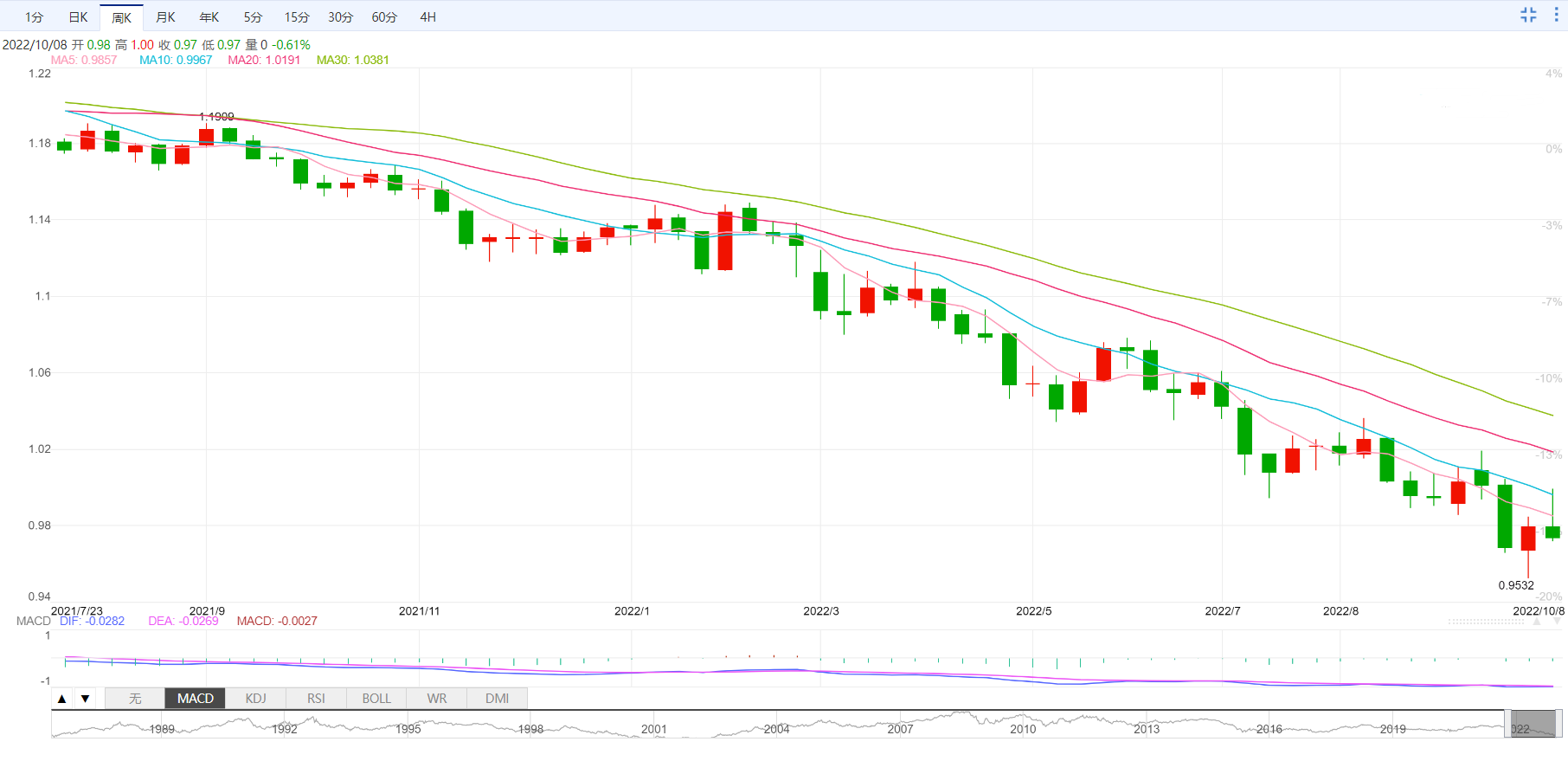Screen dimensions: 1568x761
Task: Click the gray down triangle below 2022/10/8
Action: 1556,622
